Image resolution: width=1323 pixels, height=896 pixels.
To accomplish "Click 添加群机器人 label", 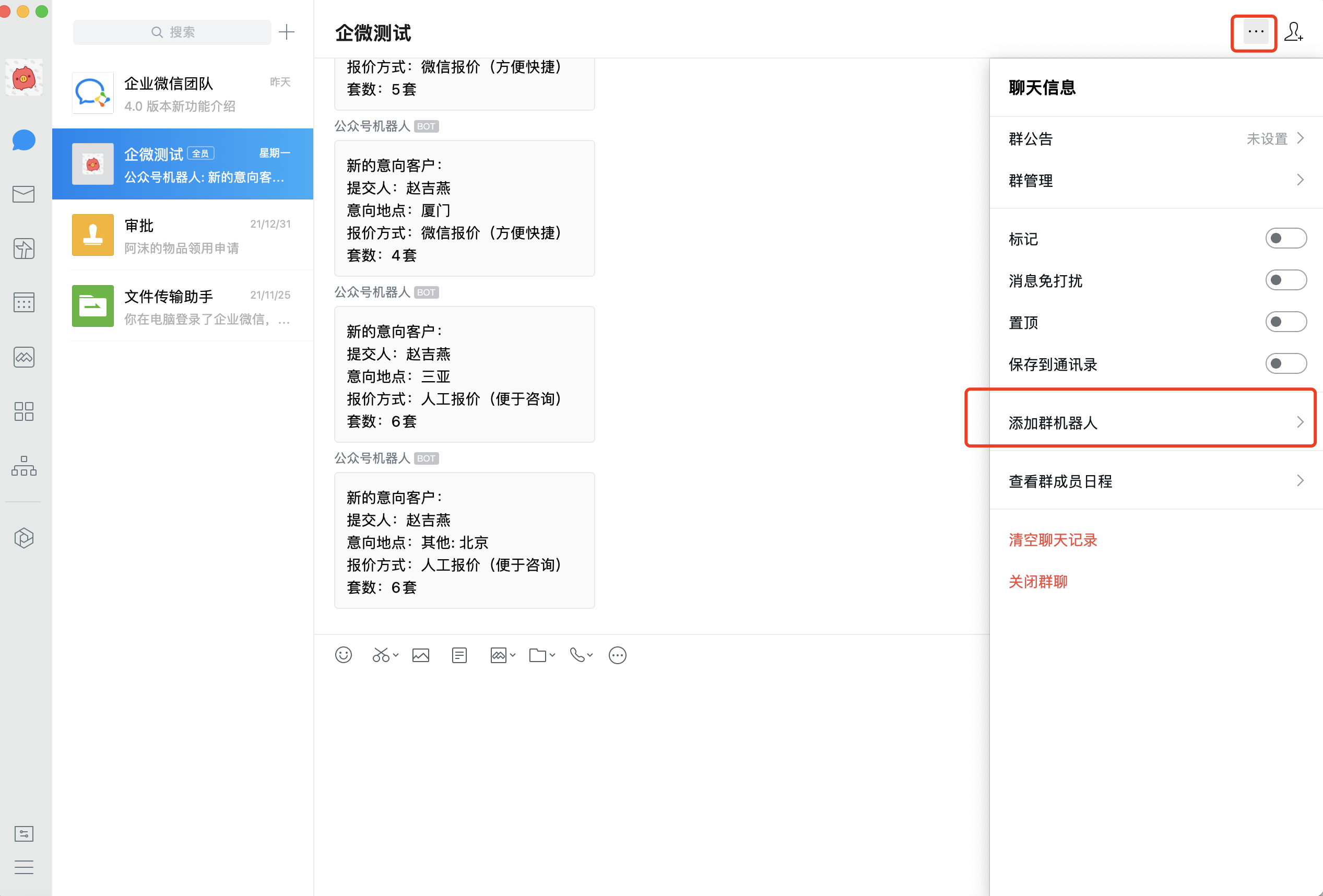I will coord(1053,423).
